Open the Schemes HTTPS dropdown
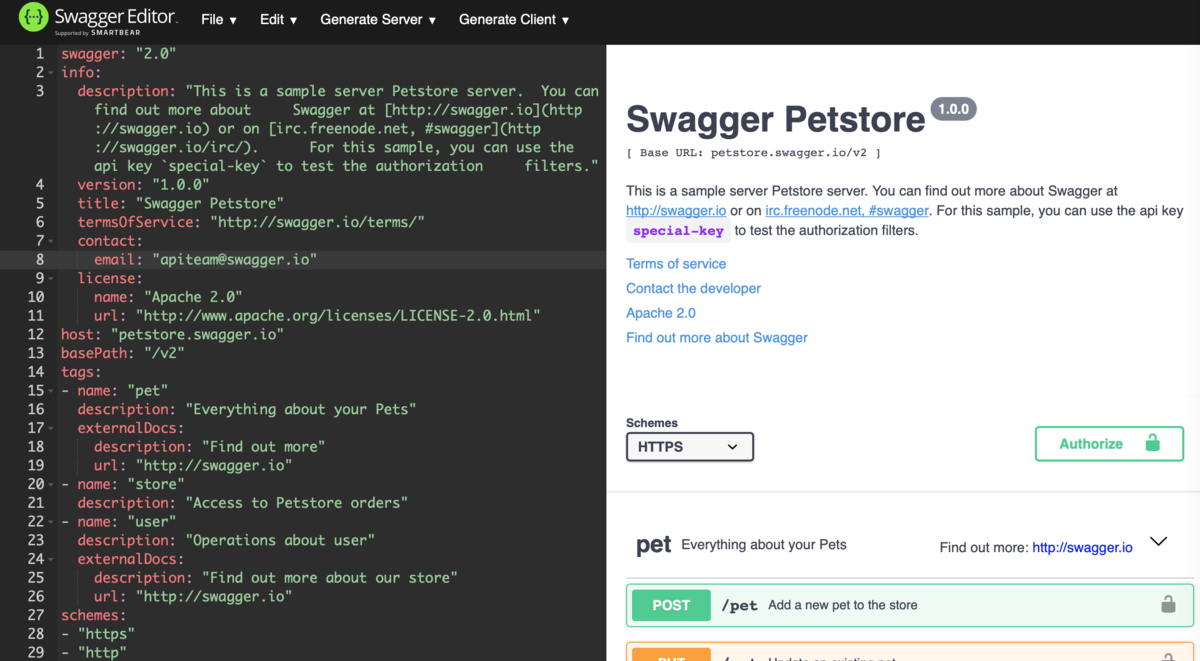 (689, 447)
